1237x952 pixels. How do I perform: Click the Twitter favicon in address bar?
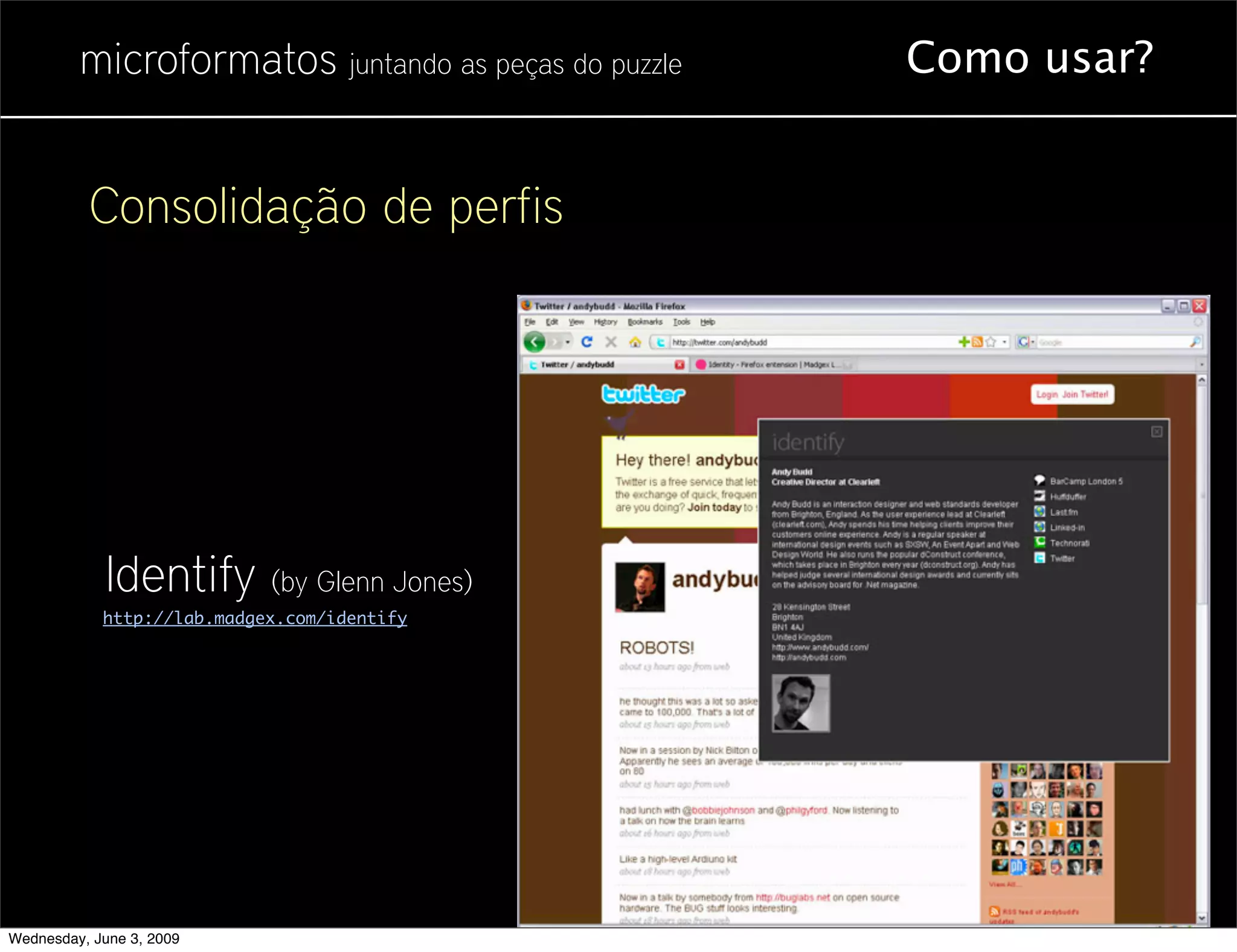(x=661, y=343)
